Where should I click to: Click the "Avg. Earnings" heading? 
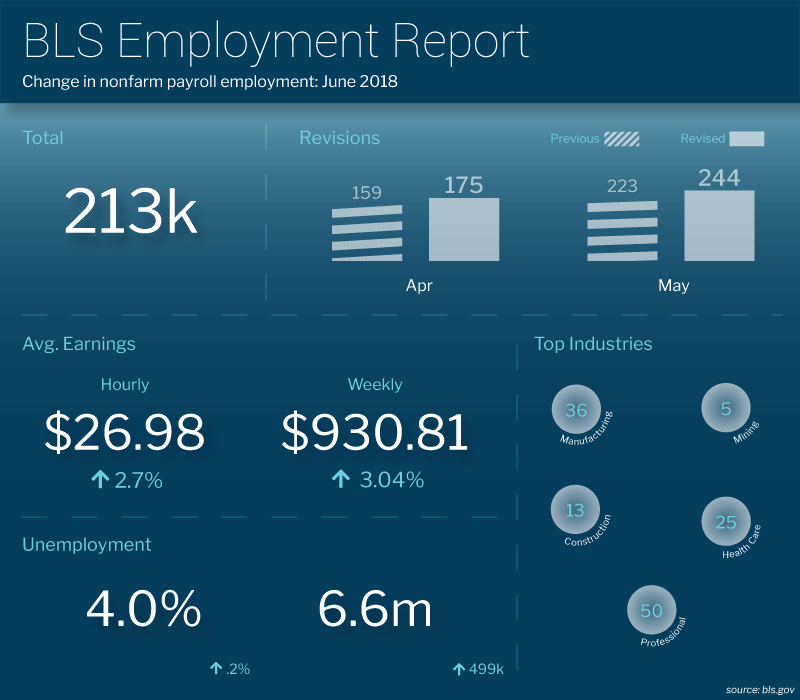[x=79, y=344]
